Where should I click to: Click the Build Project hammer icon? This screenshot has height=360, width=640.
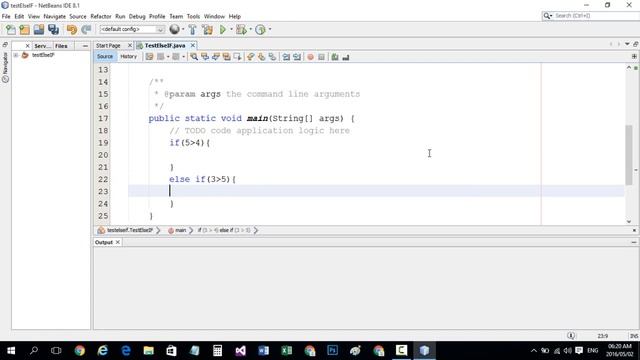click(192, 29)
